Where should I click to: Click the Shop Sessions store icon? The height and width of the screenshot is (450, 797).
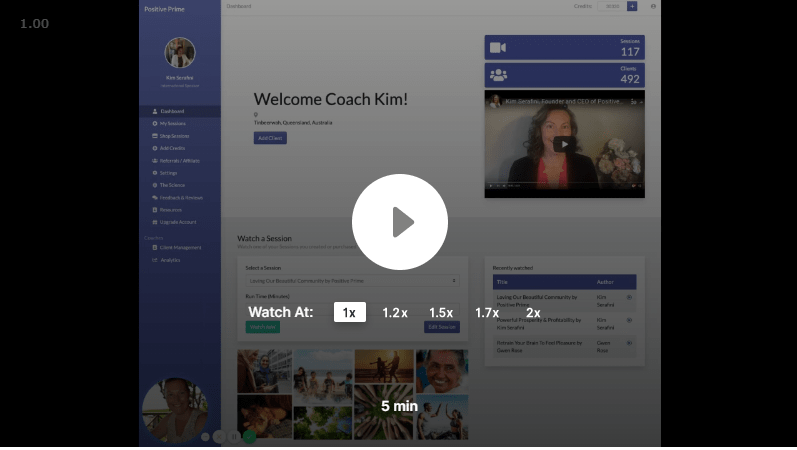[x=155, y=136]
